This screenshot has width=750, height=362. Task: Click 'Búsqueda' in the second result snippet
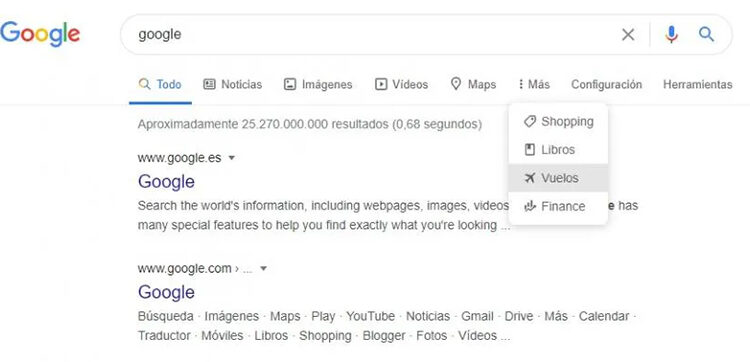pos(165,316)
